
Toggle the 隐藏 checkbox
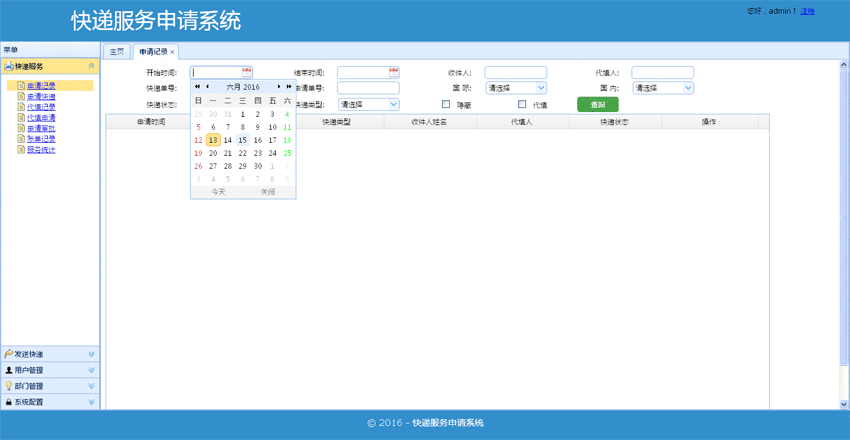point(446,104)
